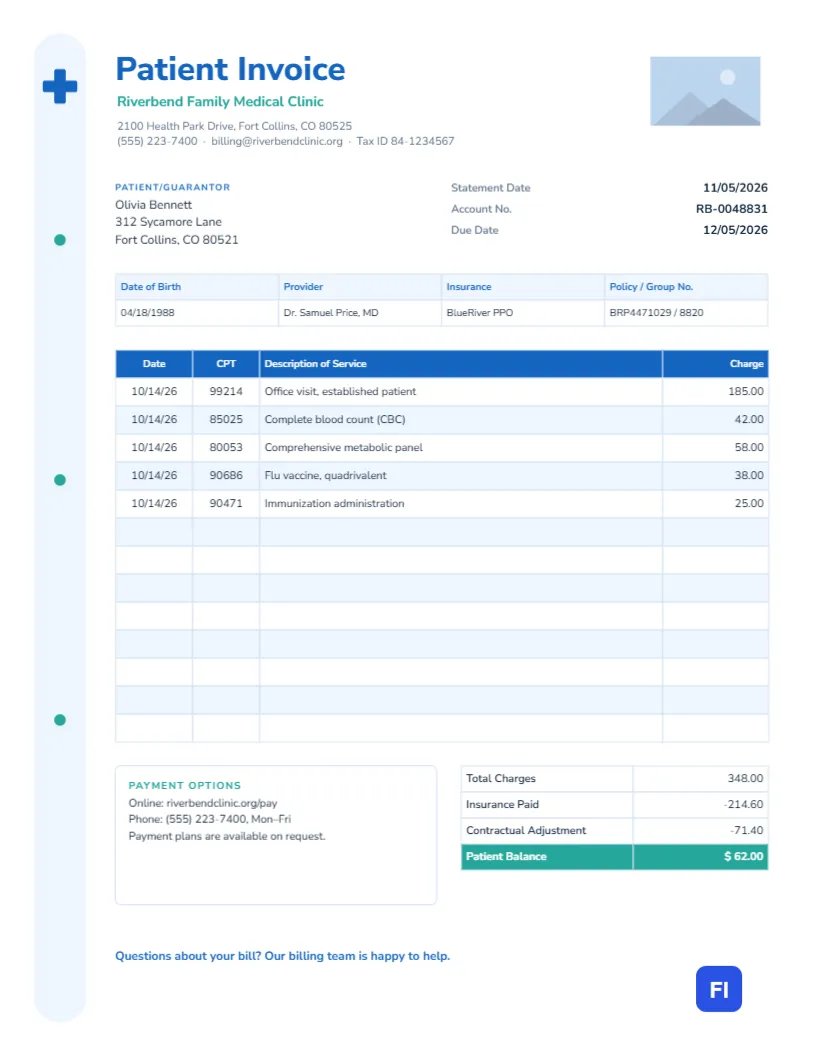Viewport: 816px width, 1056px height.
Task: Click the Patient Balance label
Action: tap(506, 857)
